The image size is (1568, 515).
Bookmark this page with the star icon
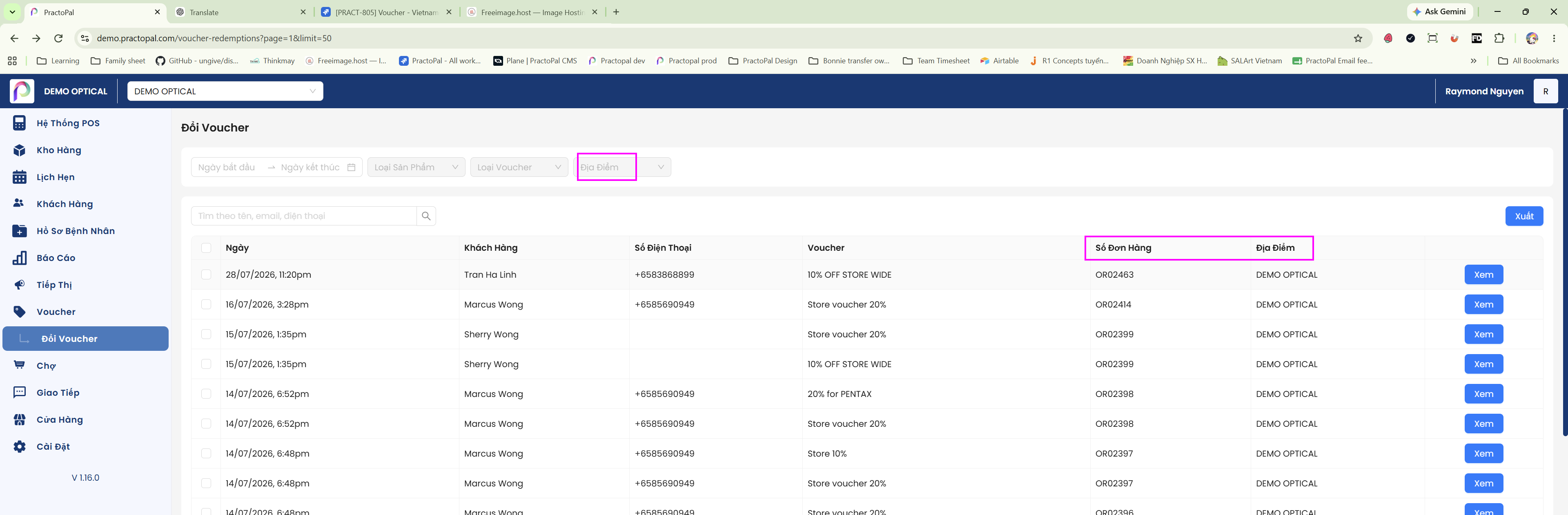point(1358,38)
